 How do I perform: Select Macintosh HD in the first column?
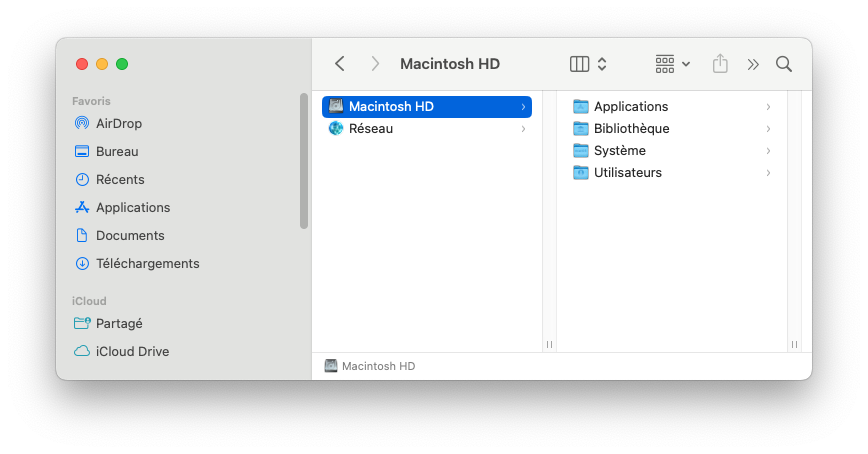[x=427, y=106]
